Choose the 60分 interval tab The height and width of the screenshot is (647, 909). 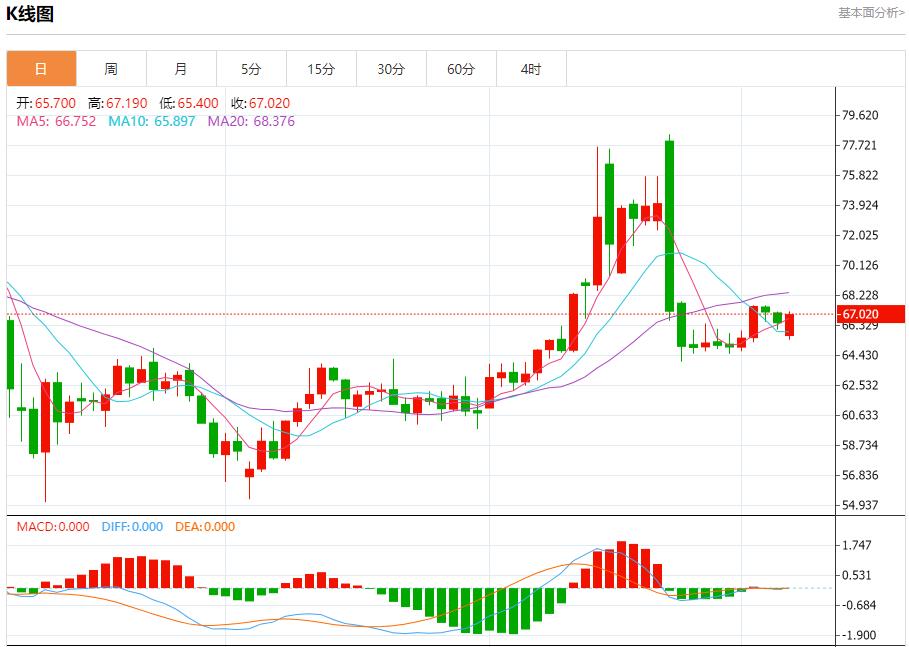(x=461, y=69)
